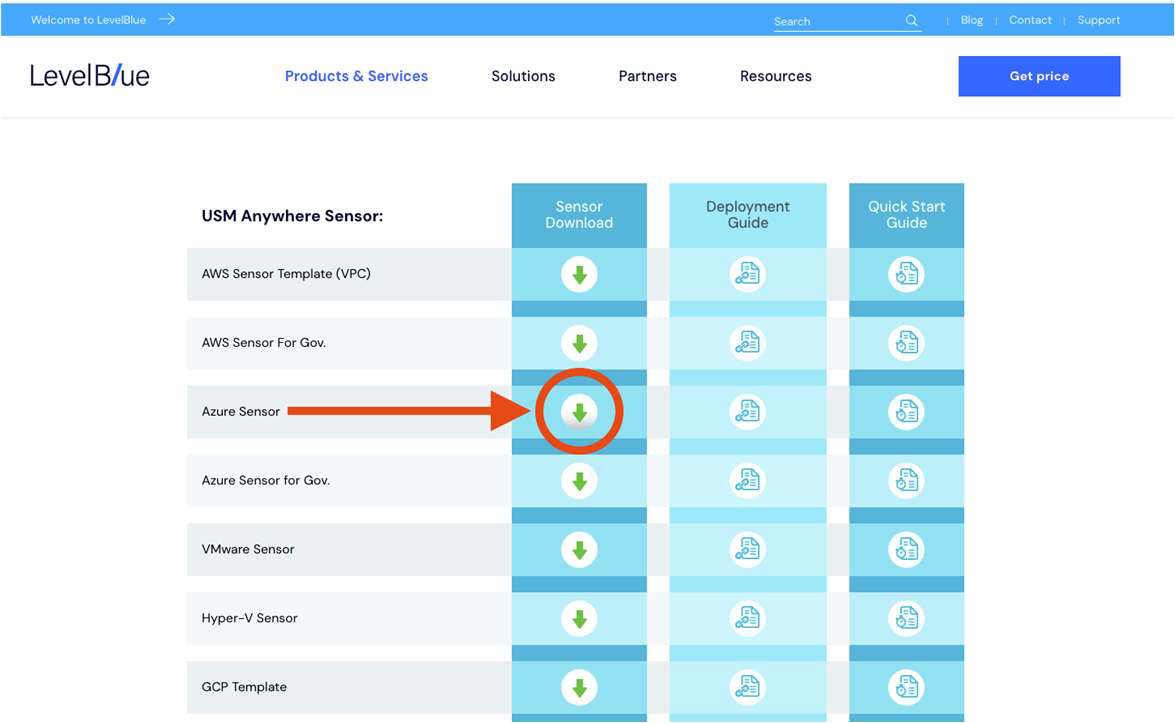Open the VMware Sensor Deployment Guide

pos(747,549)
